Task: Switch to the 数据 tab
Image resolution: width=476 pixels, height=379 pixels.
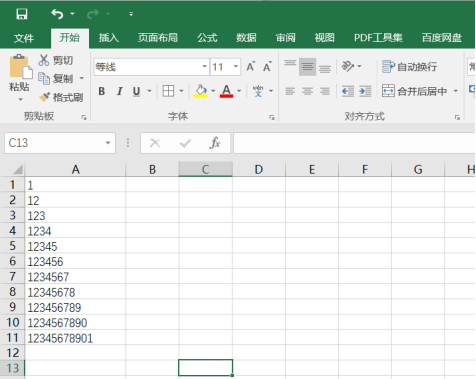Action: pos(246,38)
